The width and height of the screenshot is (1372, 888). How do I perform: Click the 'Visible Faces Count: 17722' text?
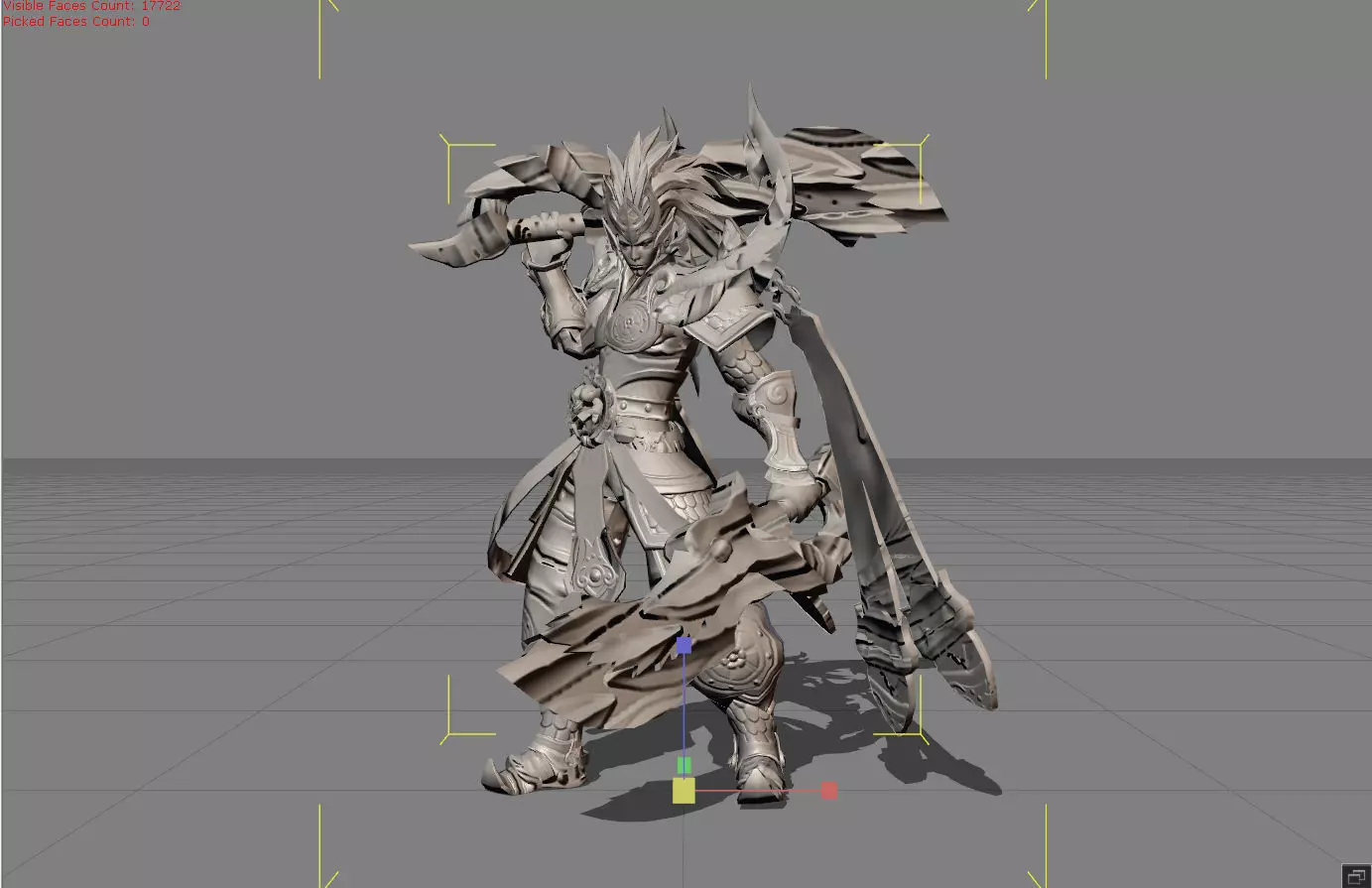(91, 5)
